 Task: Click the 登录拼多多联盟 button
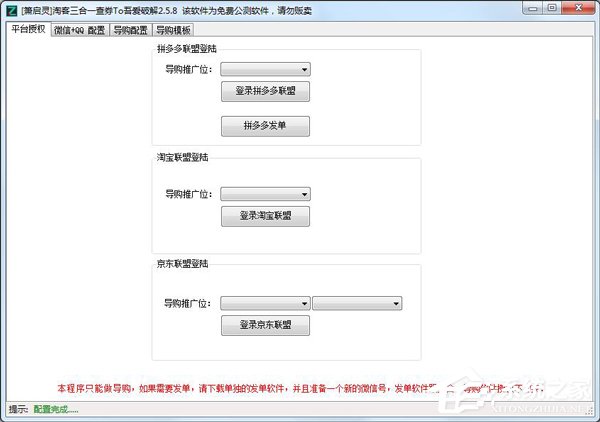click(x=265, y=91)
